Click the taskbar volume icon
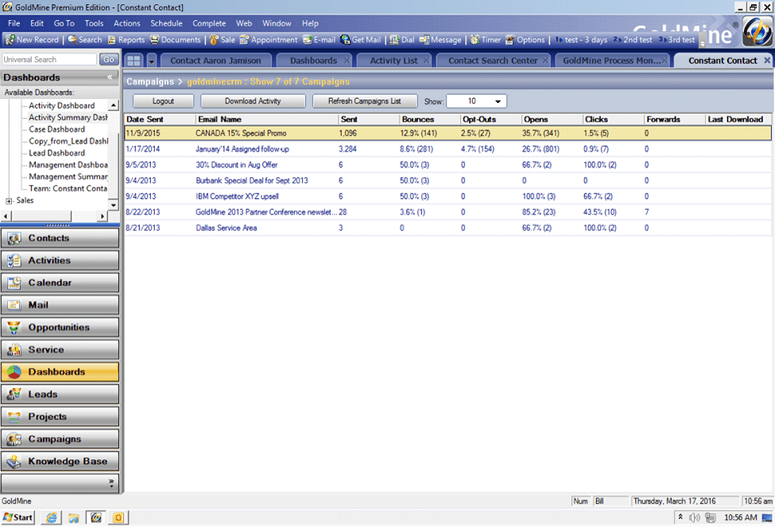This screenshot has height=527, width=775. pyautogui.click(x=694, y=518)
